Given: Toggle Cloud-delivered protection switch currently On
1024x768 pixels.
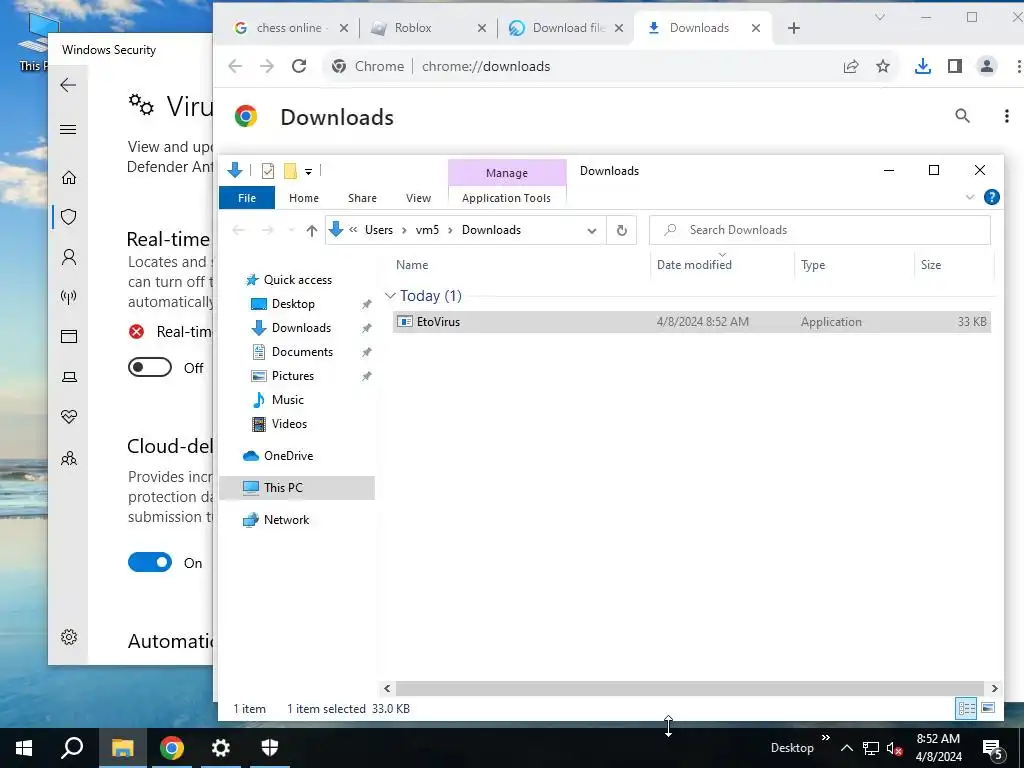Looking at the screenshot, I should [x=150, y=562].
